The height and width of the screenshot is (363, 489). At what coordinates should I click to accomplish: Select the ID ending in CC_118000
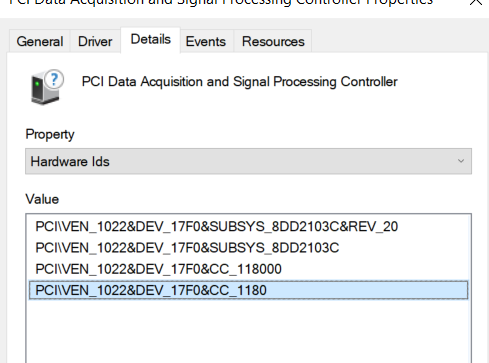[x=158, y=269]
